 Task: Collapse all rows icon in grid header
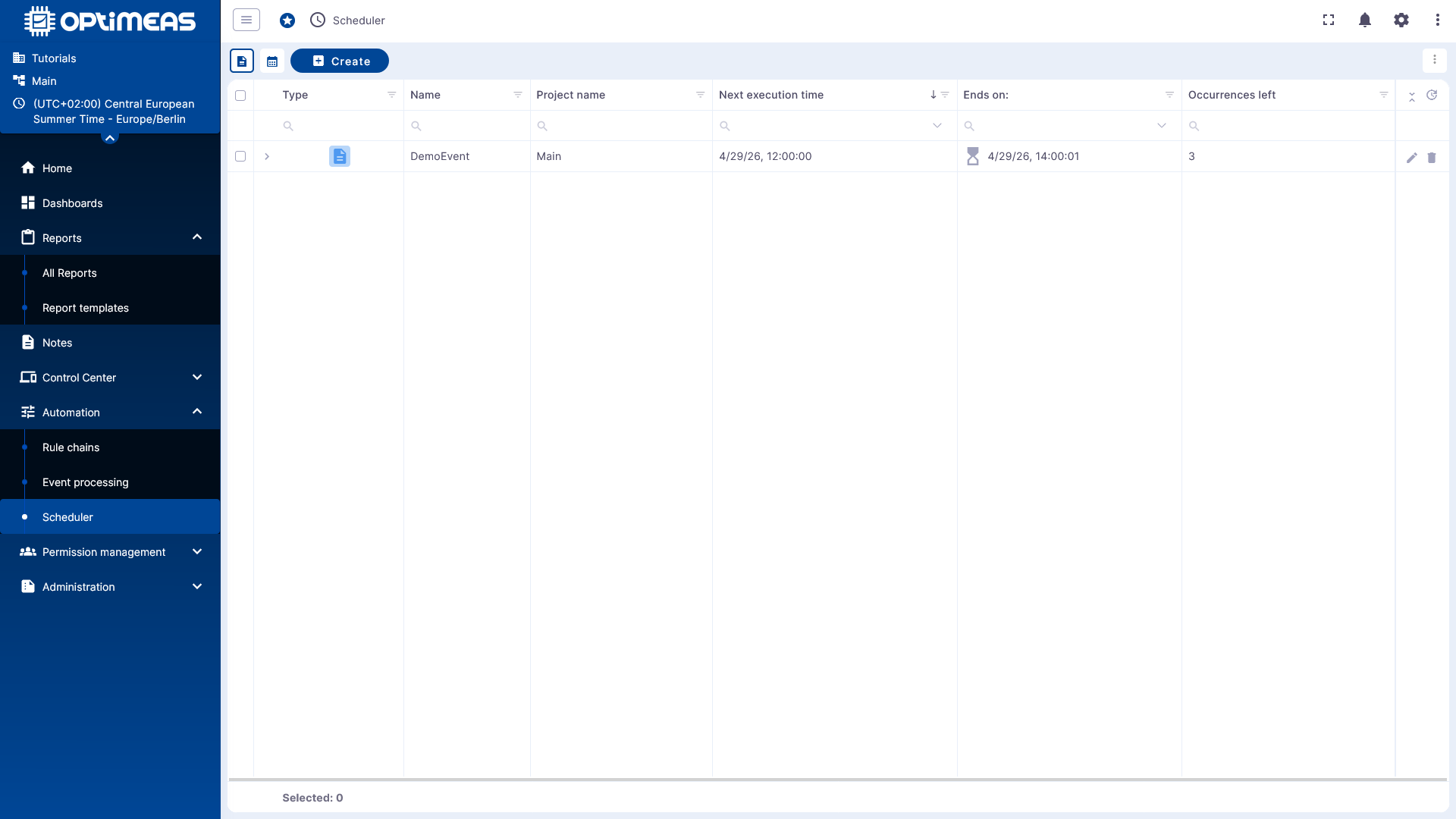pos(1412,96)
